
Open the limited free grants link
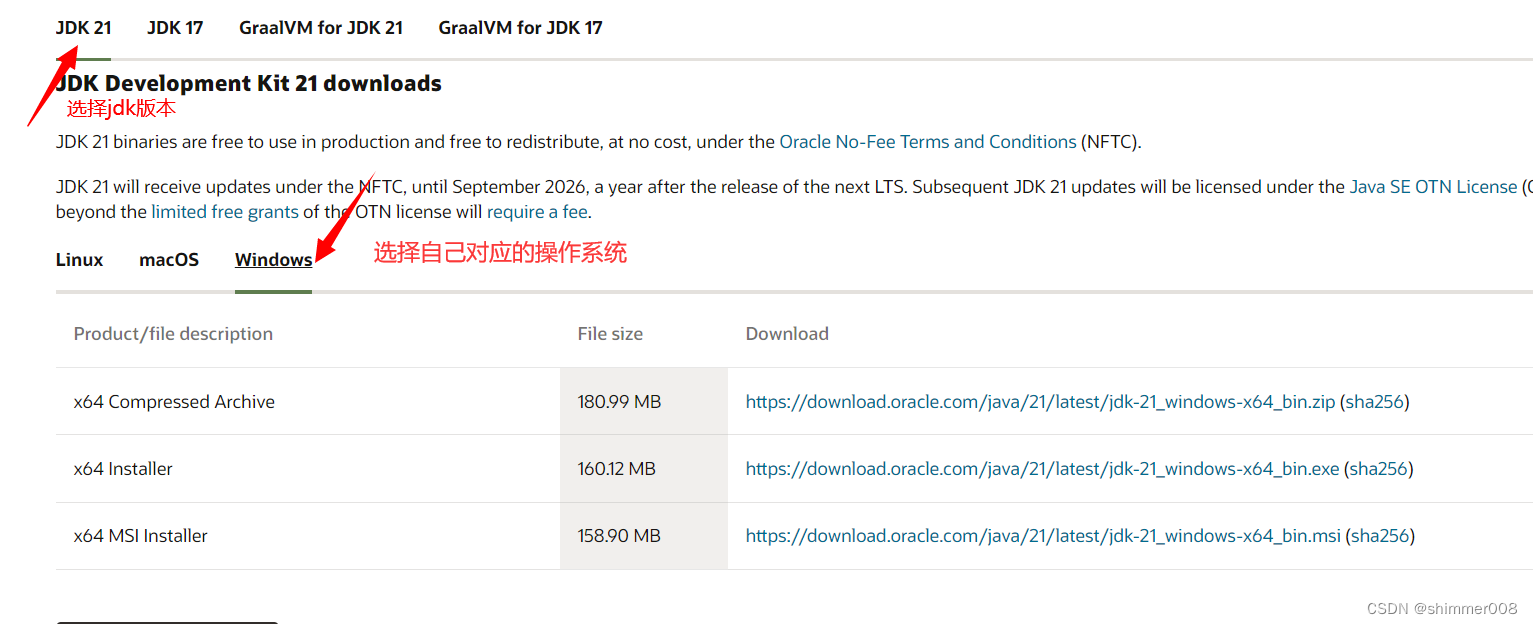pos(224,211)
